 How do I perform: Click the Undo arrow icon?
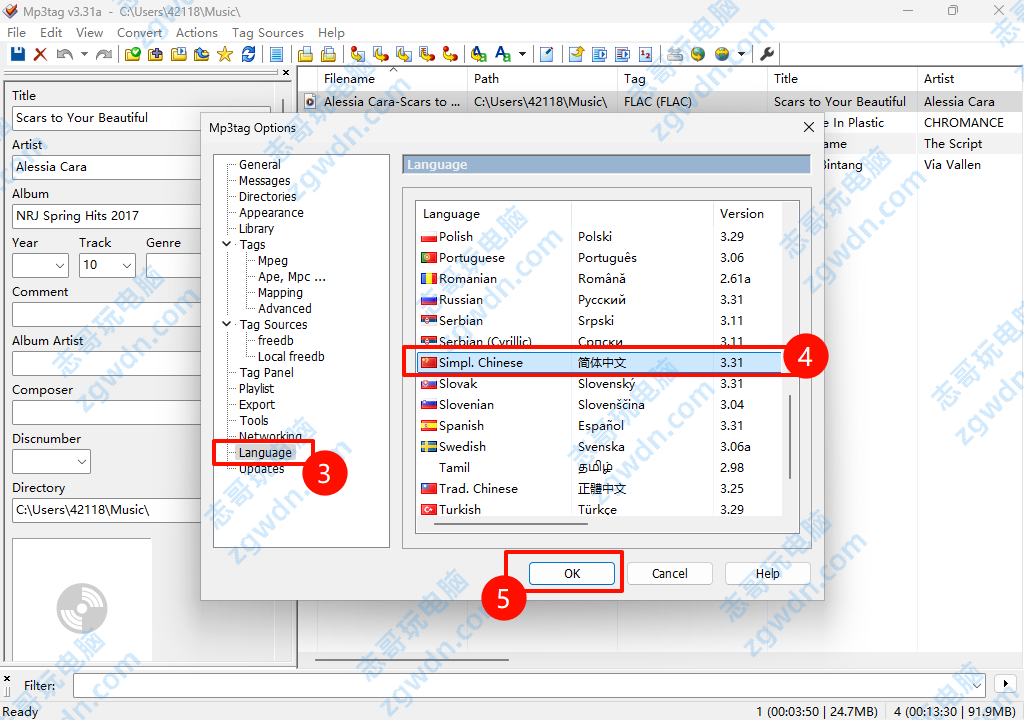[65, 54]
